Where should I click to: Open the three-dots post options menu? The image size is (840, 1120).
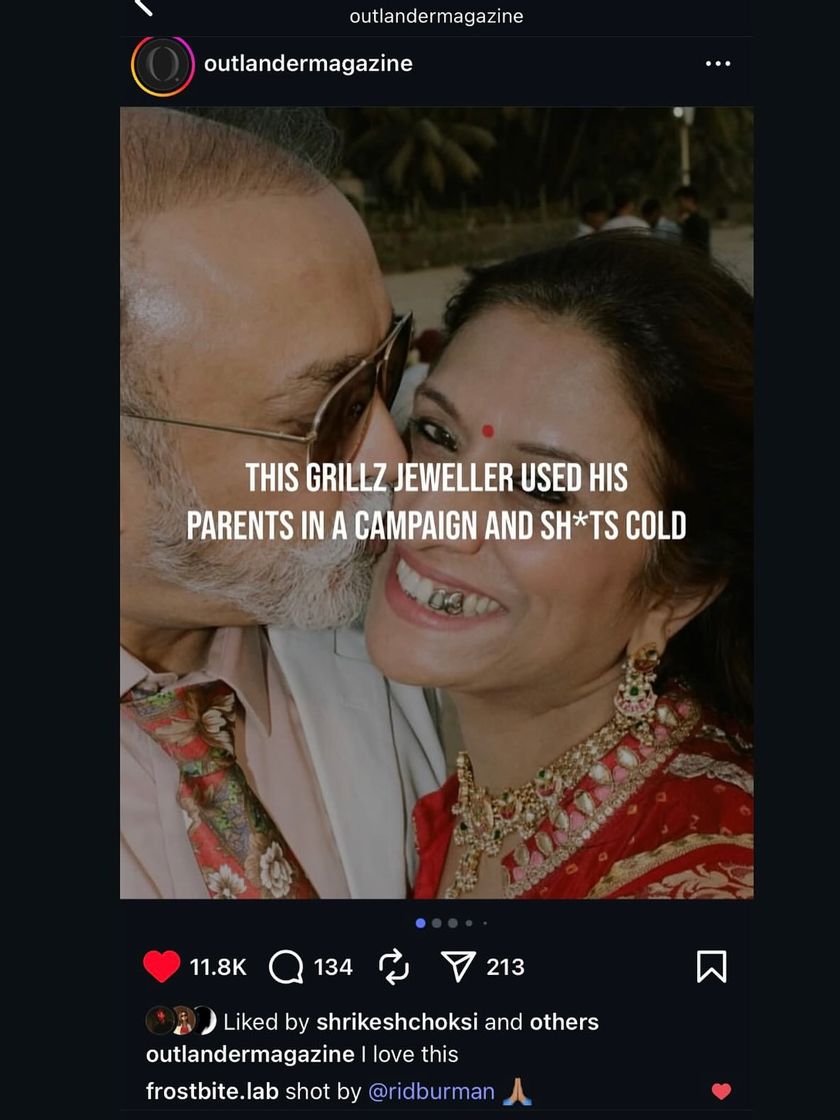[x=718, y=64]
